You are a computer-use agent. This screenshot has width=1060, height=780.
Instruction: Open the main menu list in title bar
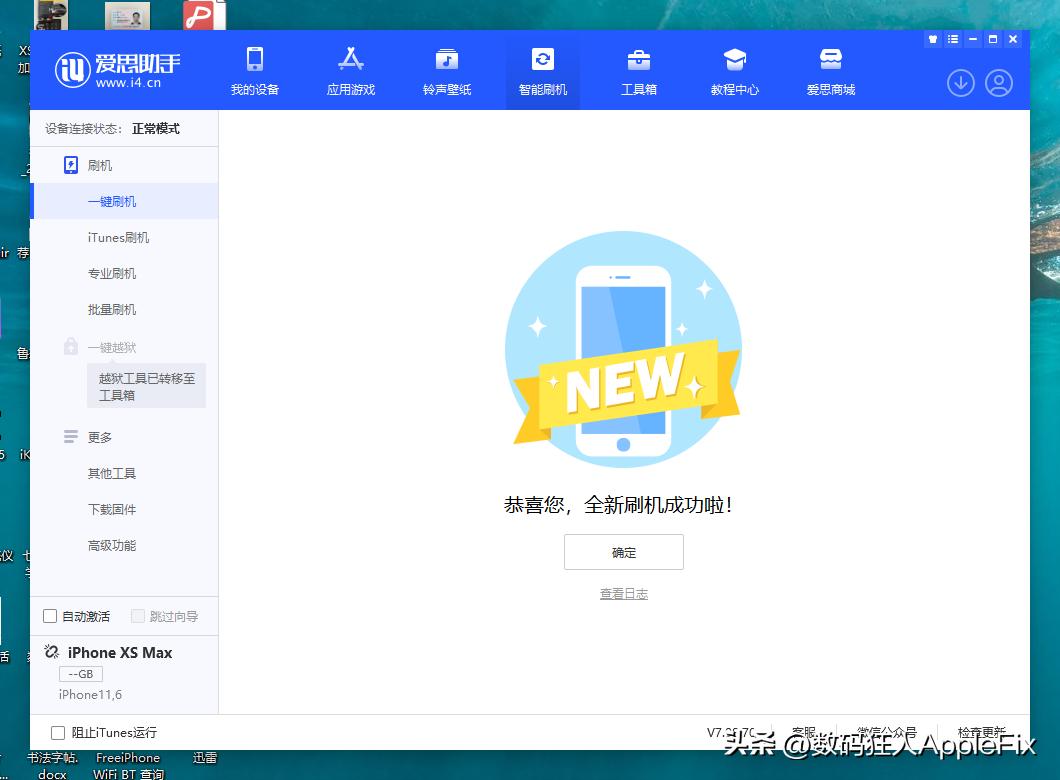click(x=953, y=39)
